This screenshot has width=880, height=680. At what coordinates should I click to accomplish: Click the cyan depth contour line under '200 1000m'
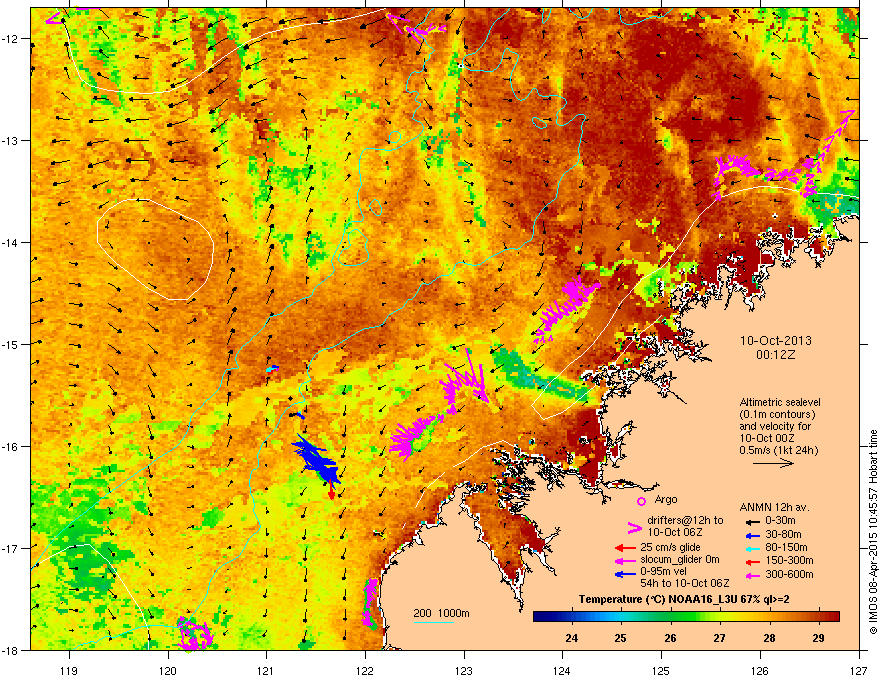pyautogui.click(x=433, y=622)
